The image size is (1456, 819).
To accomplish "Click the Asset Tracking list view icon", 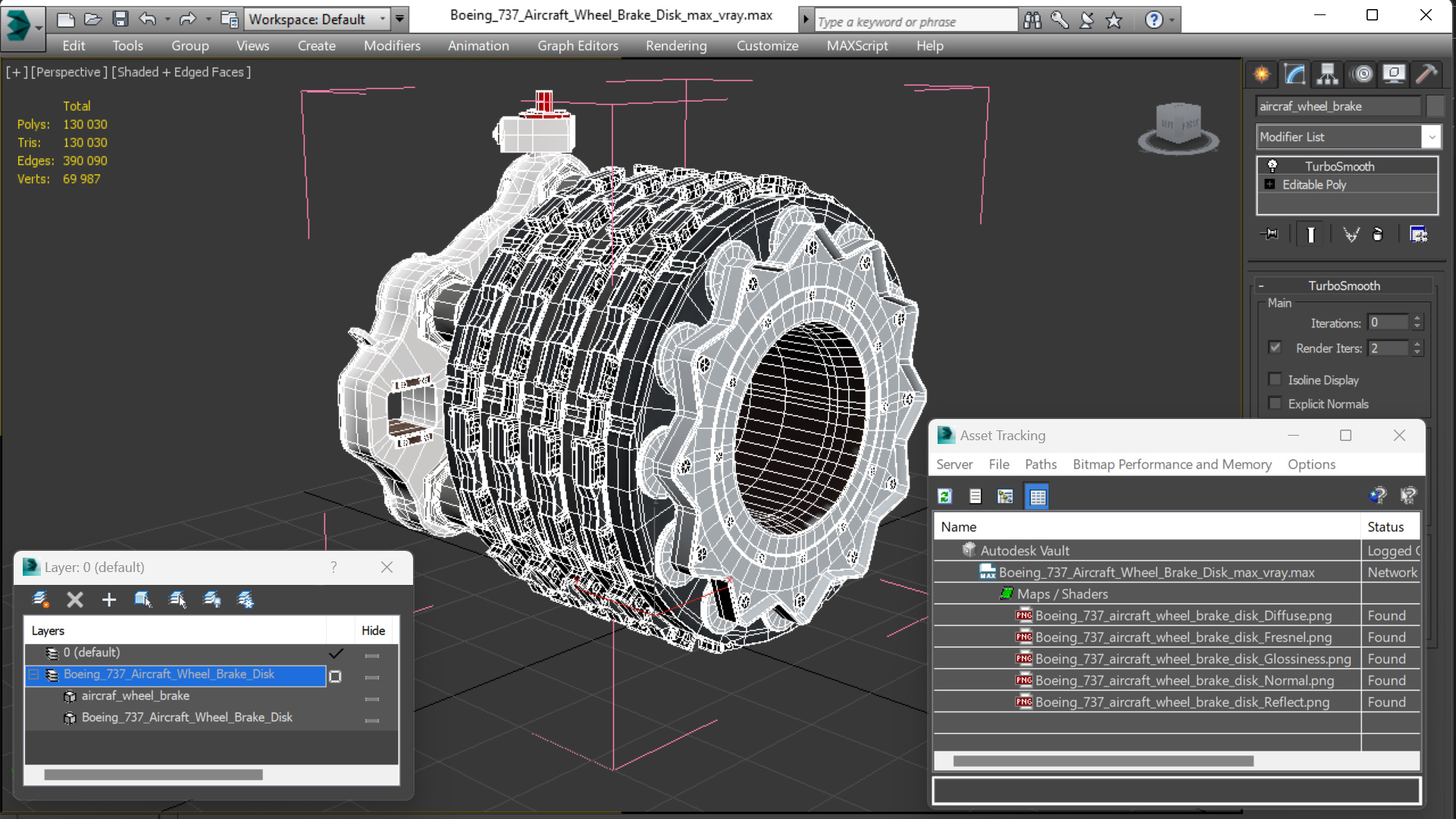I will (x=975, y=496).
